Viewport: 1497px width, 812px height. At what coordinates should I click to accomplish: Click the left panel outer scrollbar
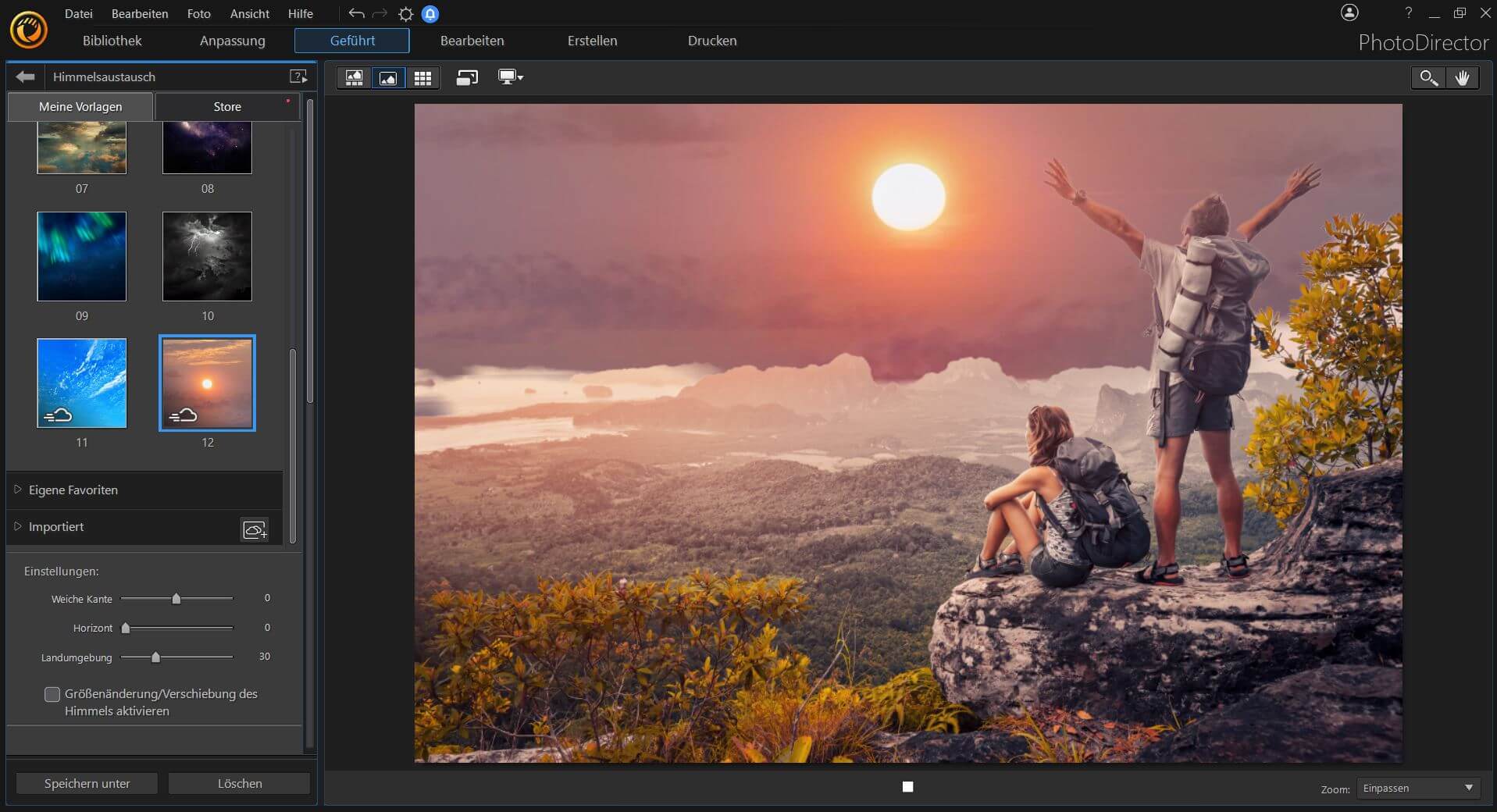(310, 250)
